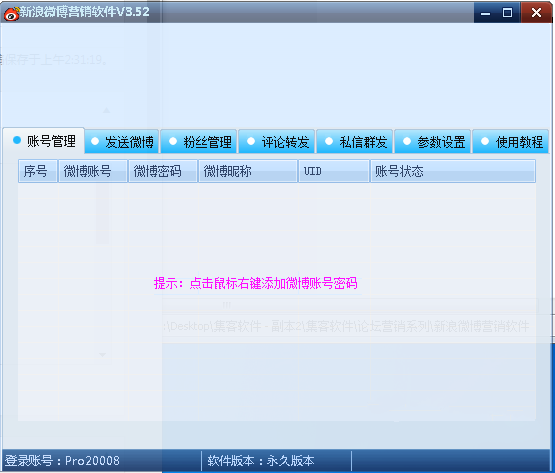The height and width of the screenshot is (473, 555).
Task: Open the 私信群发 tab
Action: pyautogui.click(x=355, y=142)
